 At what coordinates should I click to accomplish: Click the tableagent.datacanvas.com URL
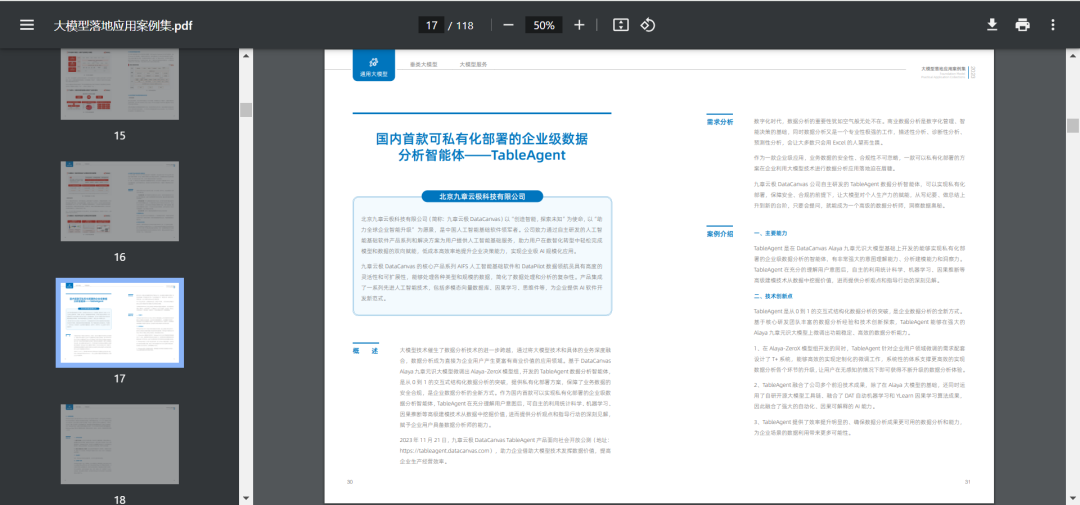coord(447,450)
